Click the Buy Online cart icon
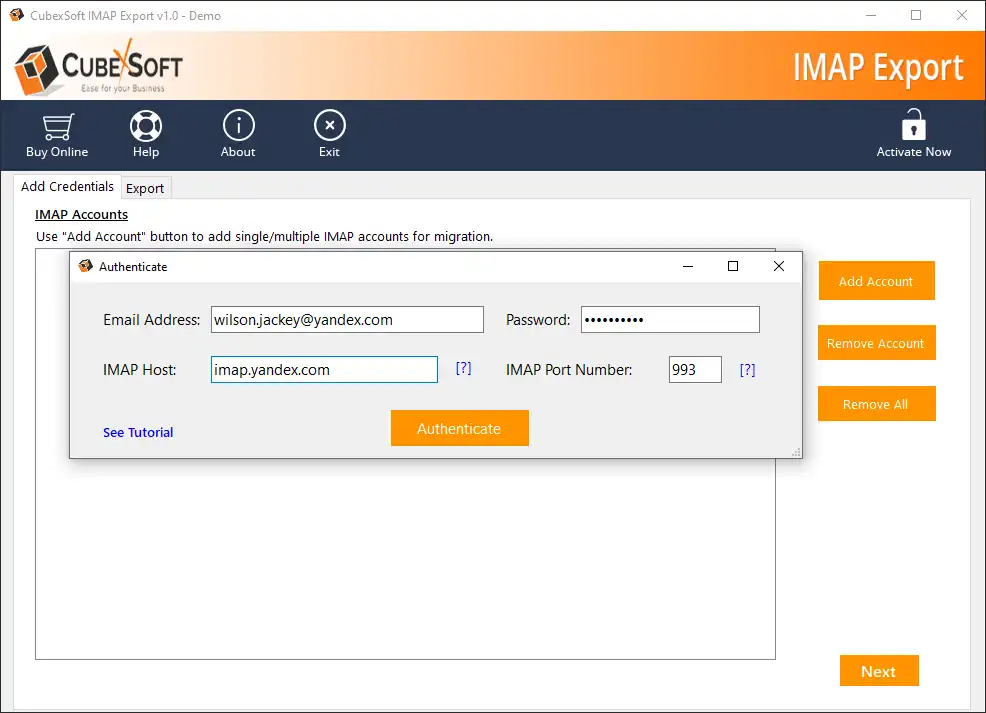 pyautogui.click(x=57, y=127)
